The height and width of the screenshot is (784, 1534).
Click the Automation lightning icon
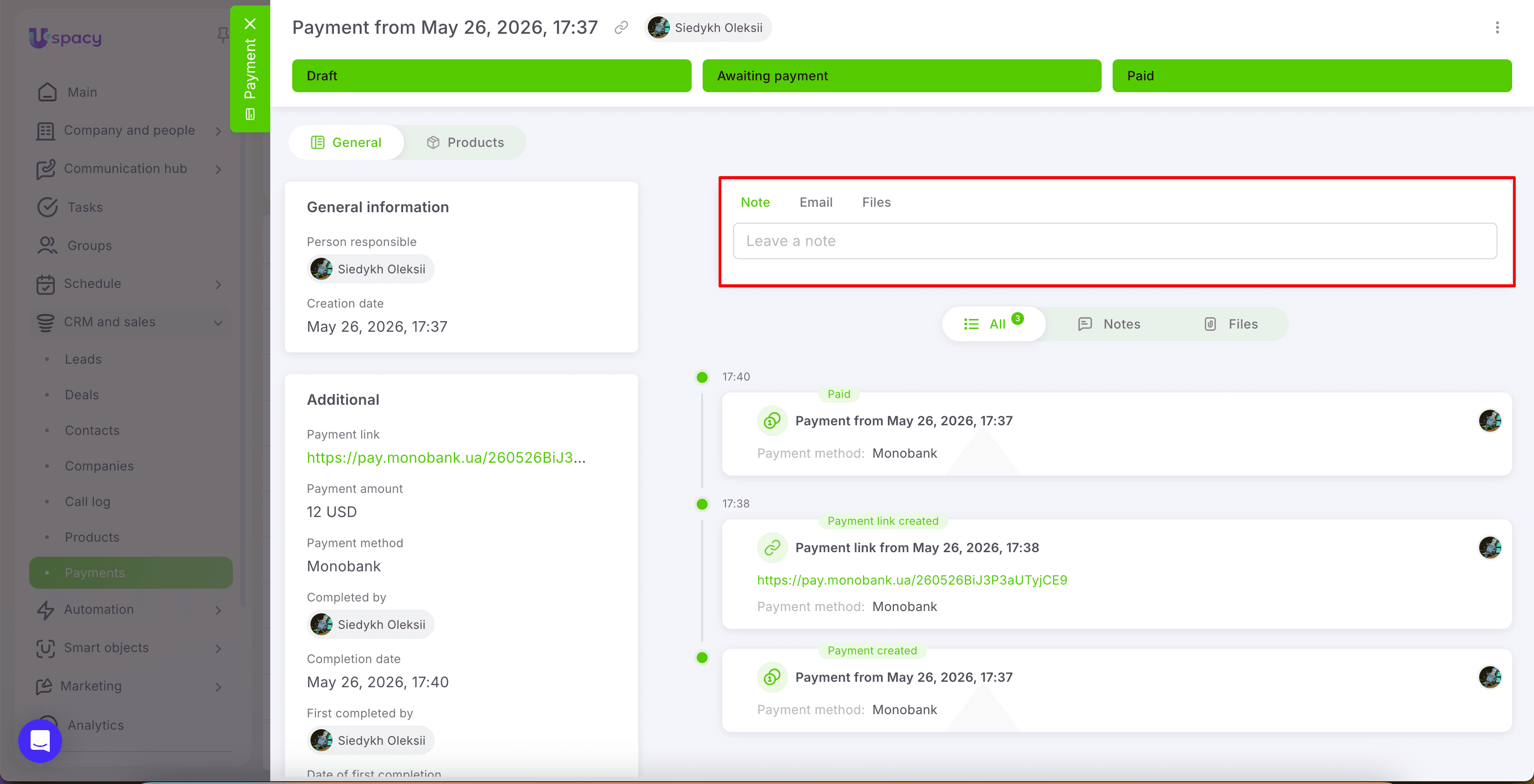(x=45, y=610)
